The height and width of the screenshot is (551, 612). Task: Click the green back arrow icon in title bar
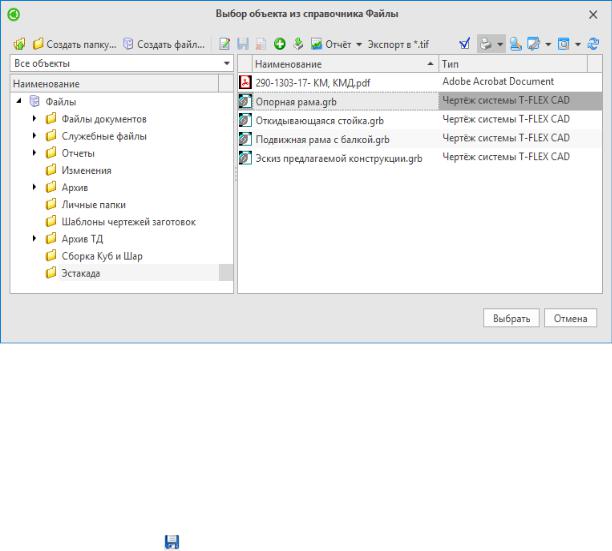pos(14,14)
